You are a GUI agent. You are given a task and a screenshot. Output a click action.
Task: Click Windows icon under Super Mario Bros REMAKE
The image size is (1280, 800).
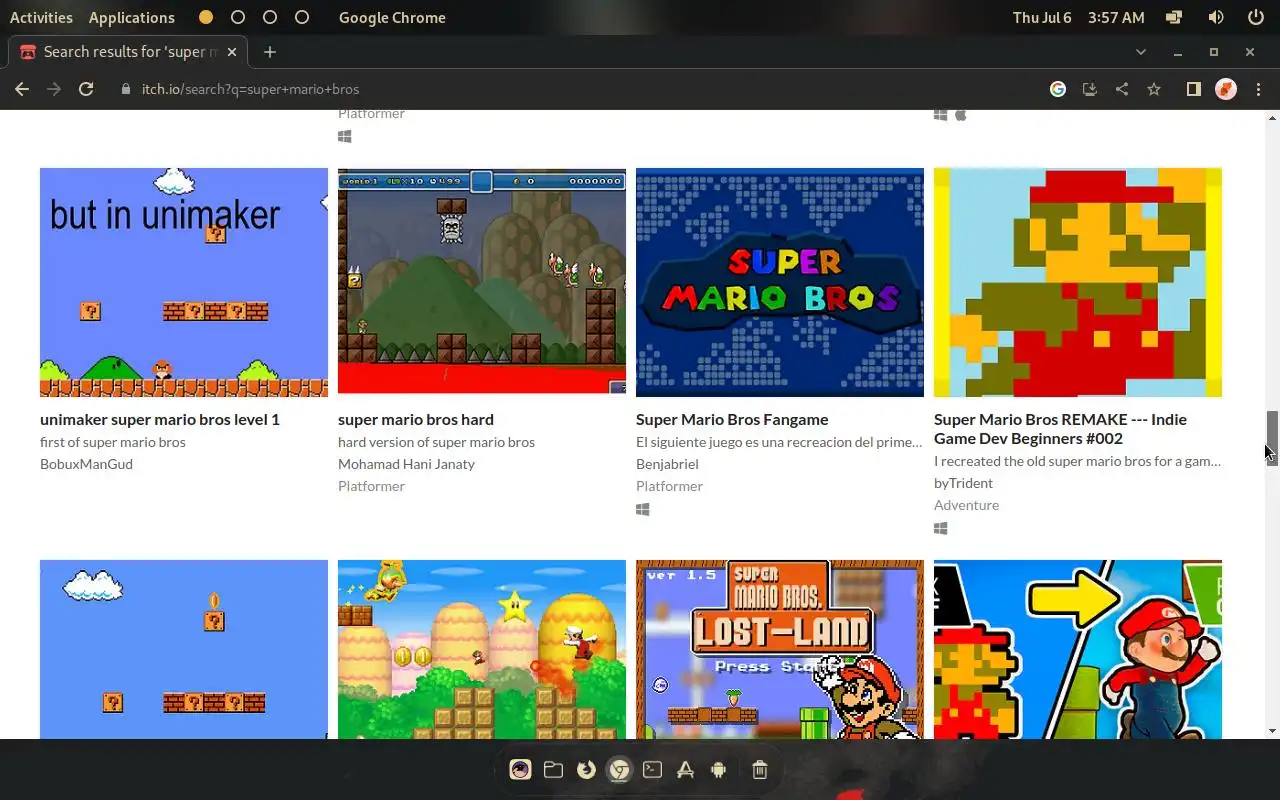click(941, 528)
